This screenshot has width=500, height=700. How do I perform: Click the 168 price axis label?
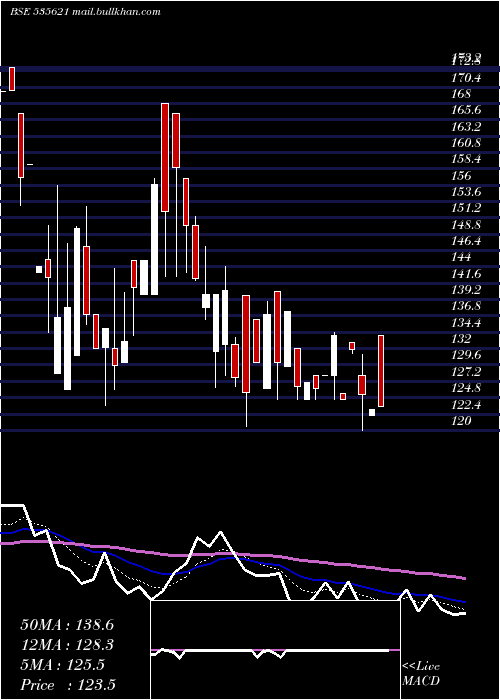tap(461, 94)
